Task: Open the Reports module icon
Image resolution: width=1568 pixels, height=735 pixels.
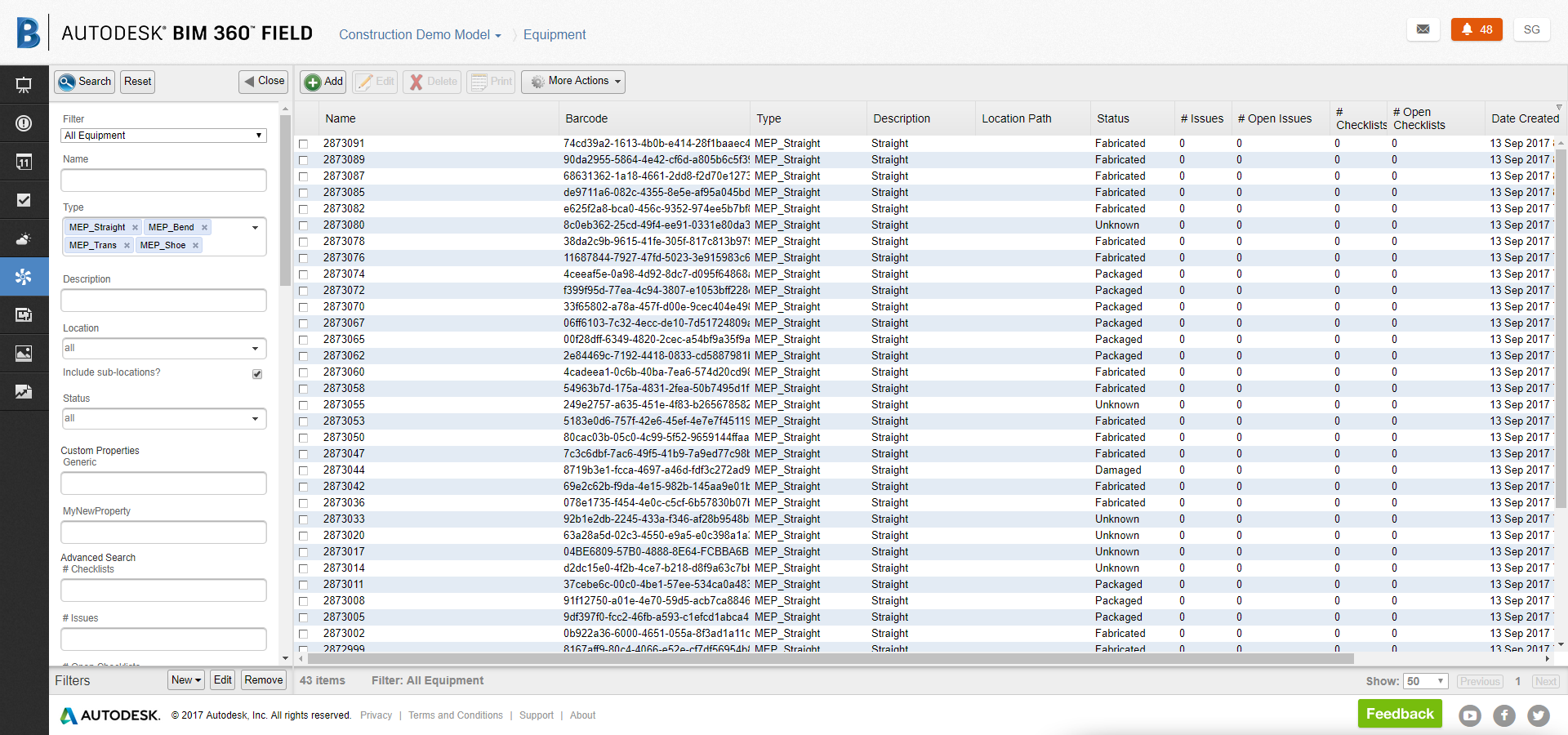Action: pyautogui.click(x=24, y=391)
